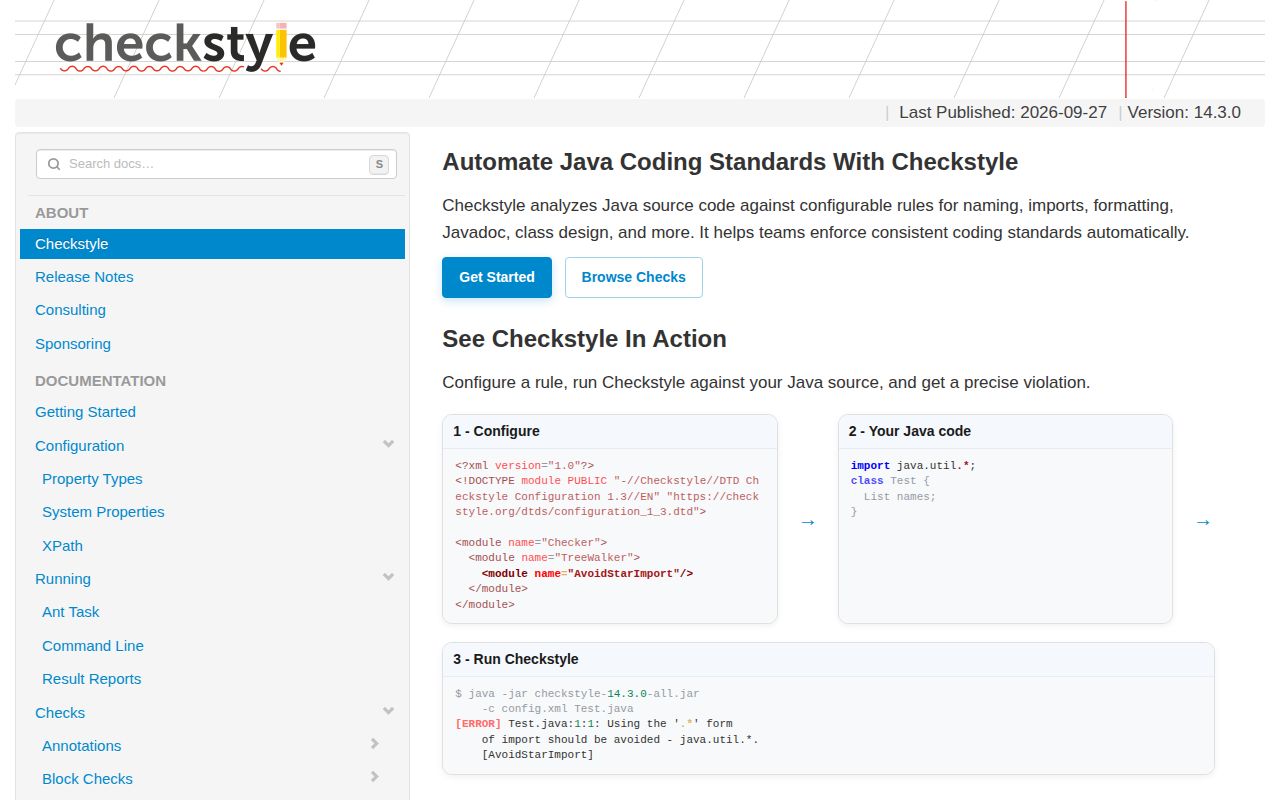Select Checkstyle in the sidebar
This screenshot has height=800, width=1280.
212,244
